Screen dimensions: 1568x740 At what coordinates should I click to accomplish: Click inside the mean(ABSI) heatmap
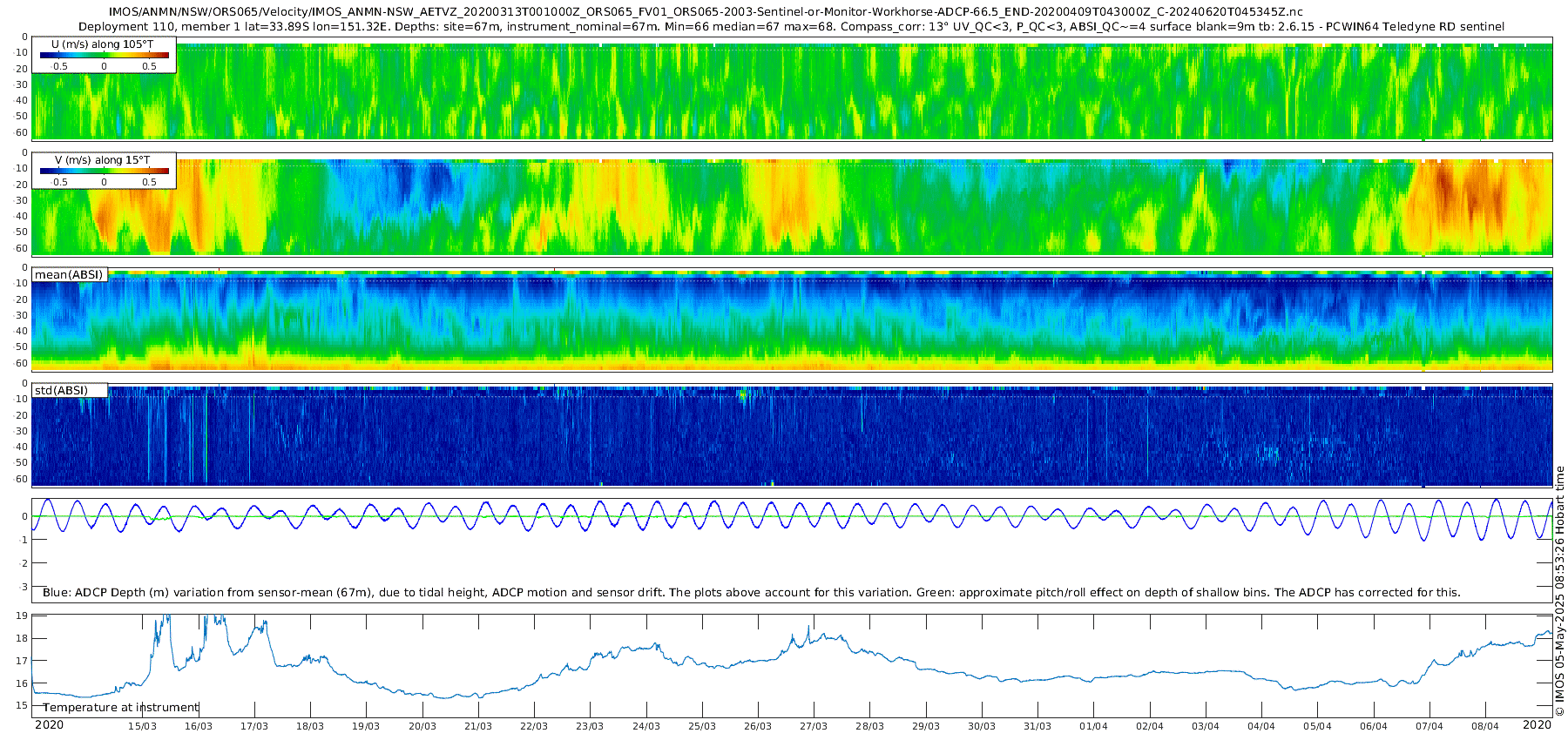coord(792,321)
